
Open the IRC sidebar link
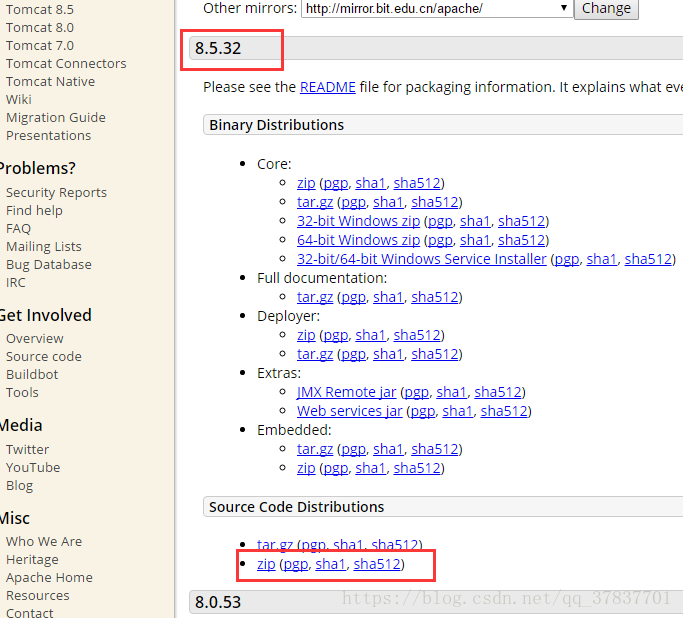[x=16, y=283]
